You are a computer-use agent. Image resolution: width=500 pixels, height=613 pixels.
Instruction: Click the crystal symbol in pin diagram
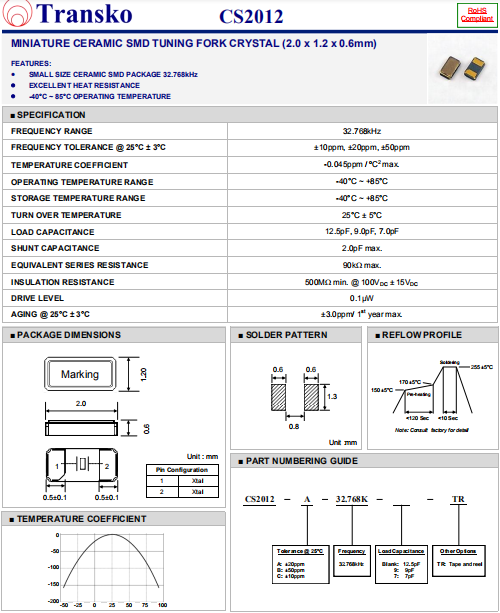tap(82, 464)
